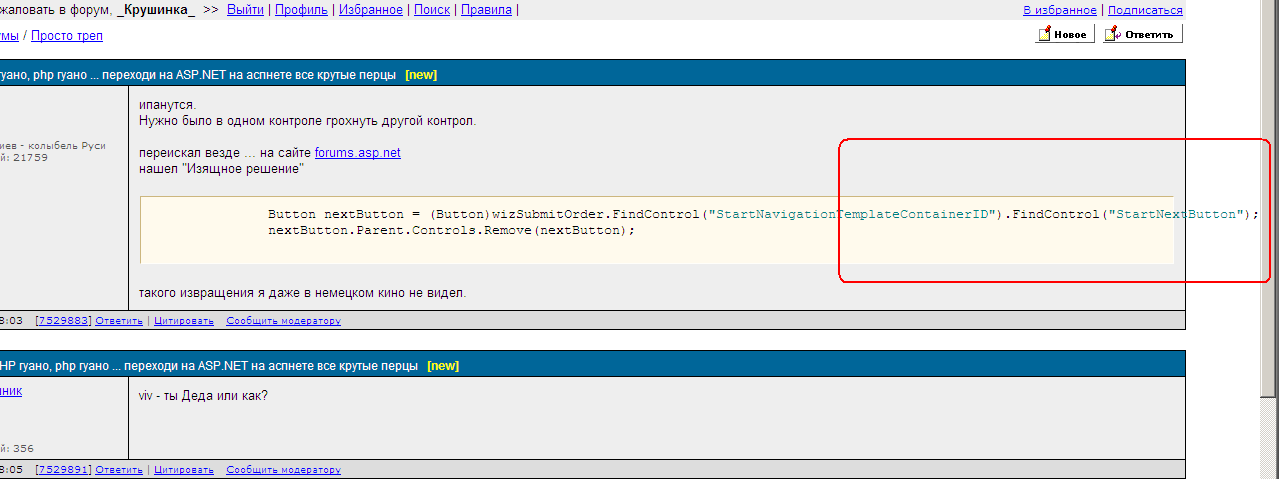Screen dimensions: 1280x479
Task: Follow the forums.asp.net link in the post
Action: (x=357, y=153)
